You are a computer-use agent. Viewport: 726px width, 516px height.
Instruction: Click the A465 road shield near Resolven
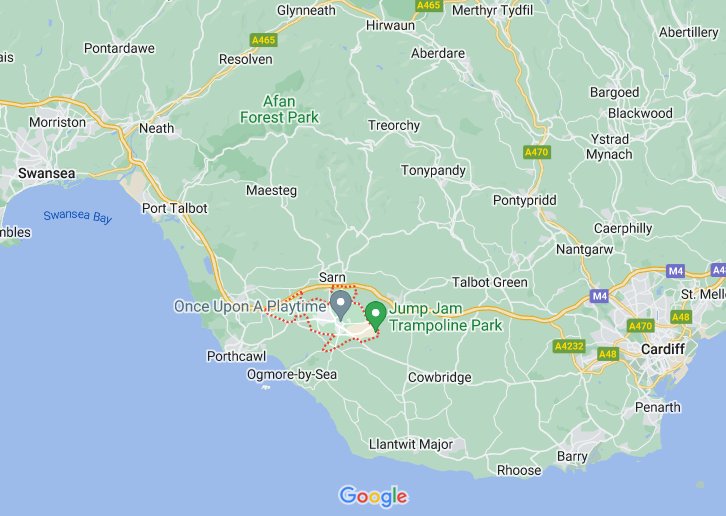263,40
